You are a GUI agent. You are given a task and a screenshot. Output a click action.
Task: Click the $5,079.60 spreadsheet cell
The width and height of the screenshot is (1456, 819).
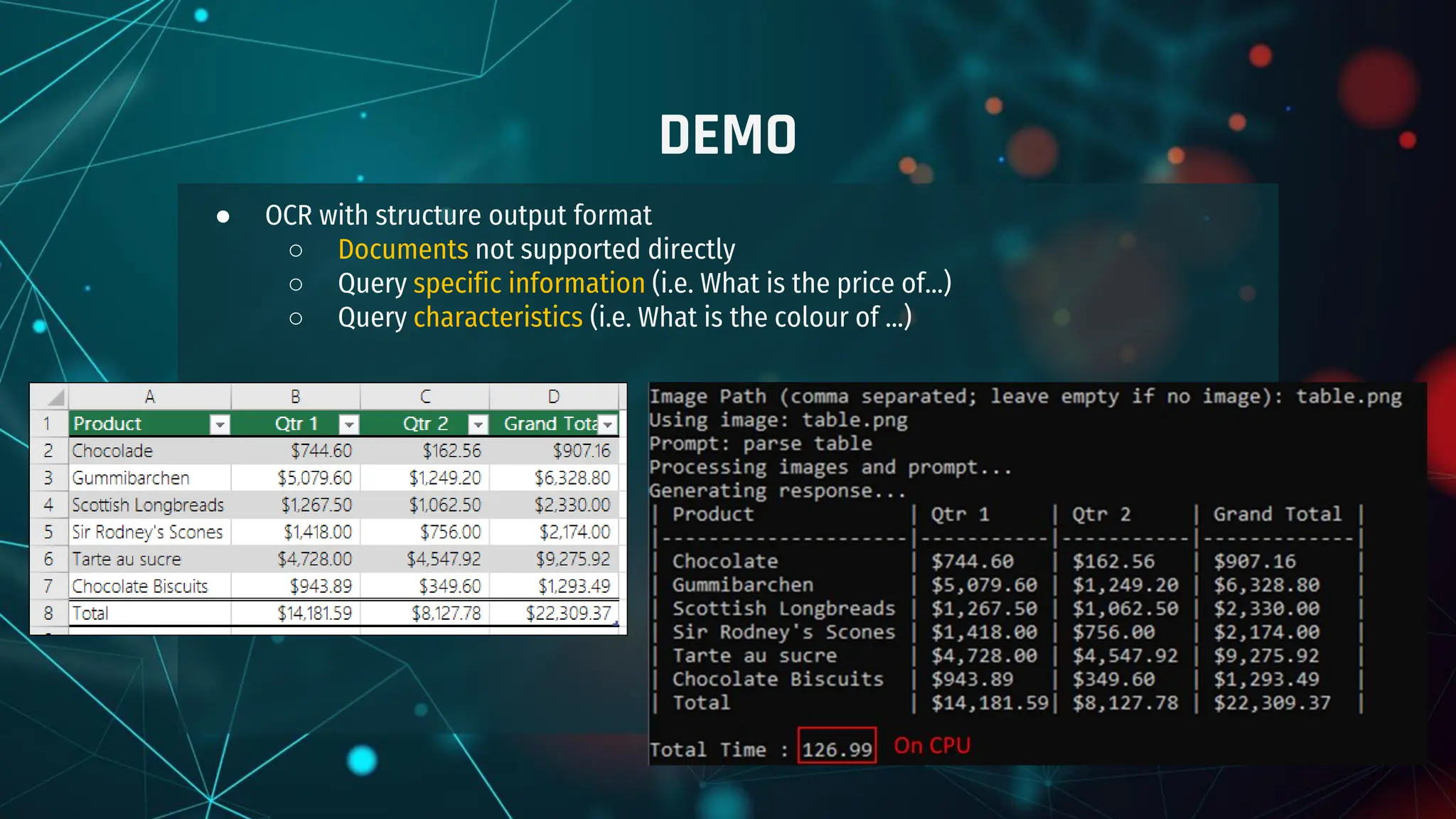click(296, 478)
